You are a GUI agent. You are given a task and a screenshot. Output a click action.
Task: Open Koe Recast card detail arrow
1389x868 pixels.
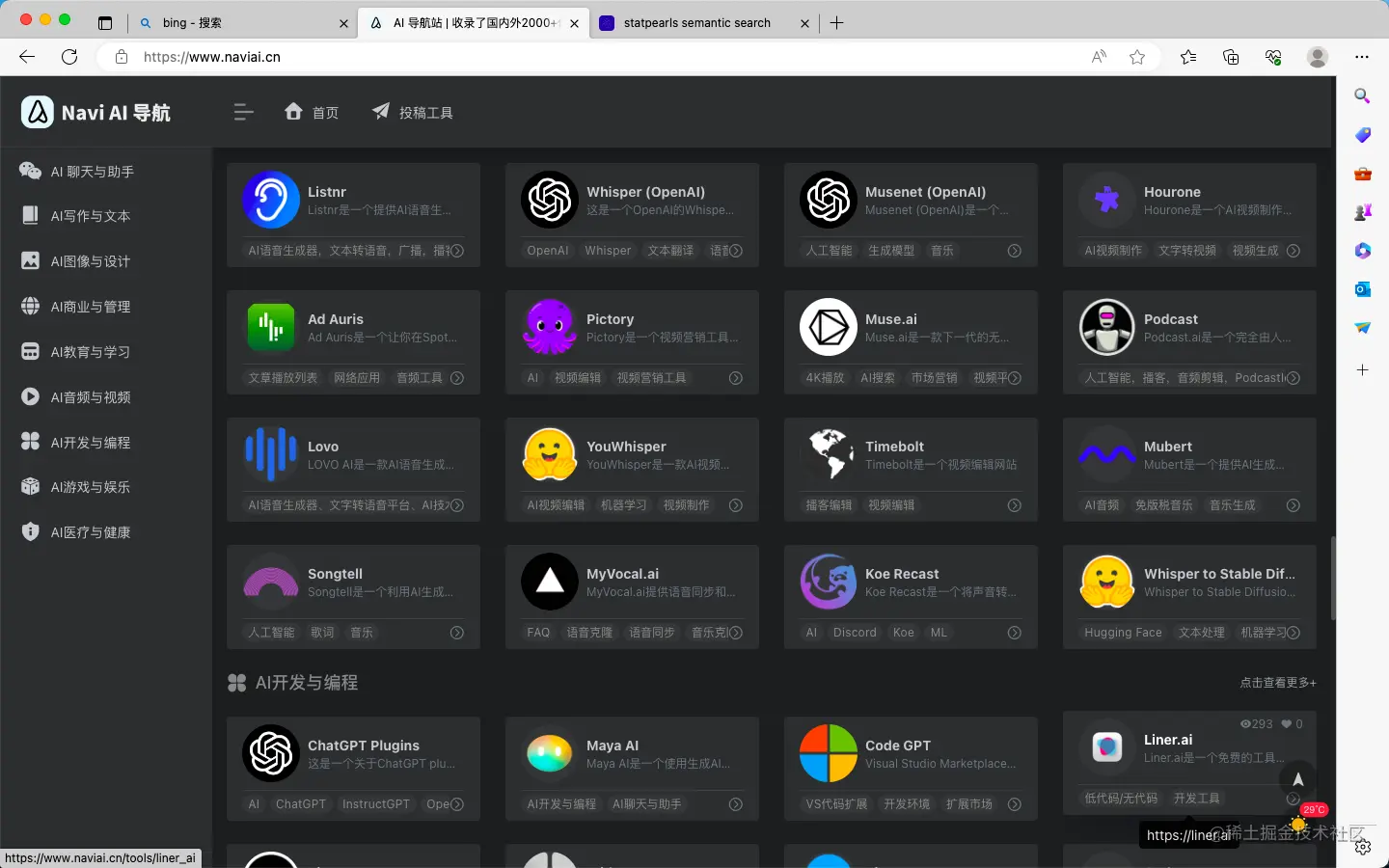pos(1015,633)
